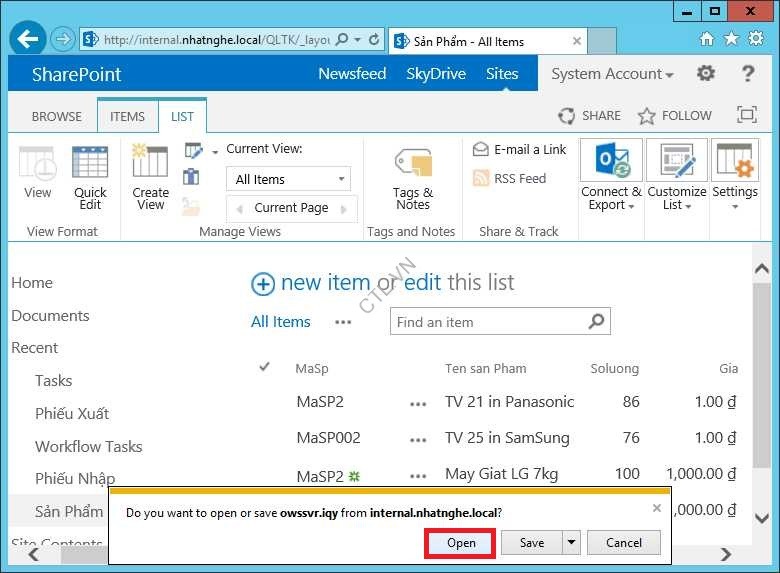Screen dimensions: 780x573
Task: Open Documents in the left navigation
Action: pyautogui.click(x=50, y=315)
